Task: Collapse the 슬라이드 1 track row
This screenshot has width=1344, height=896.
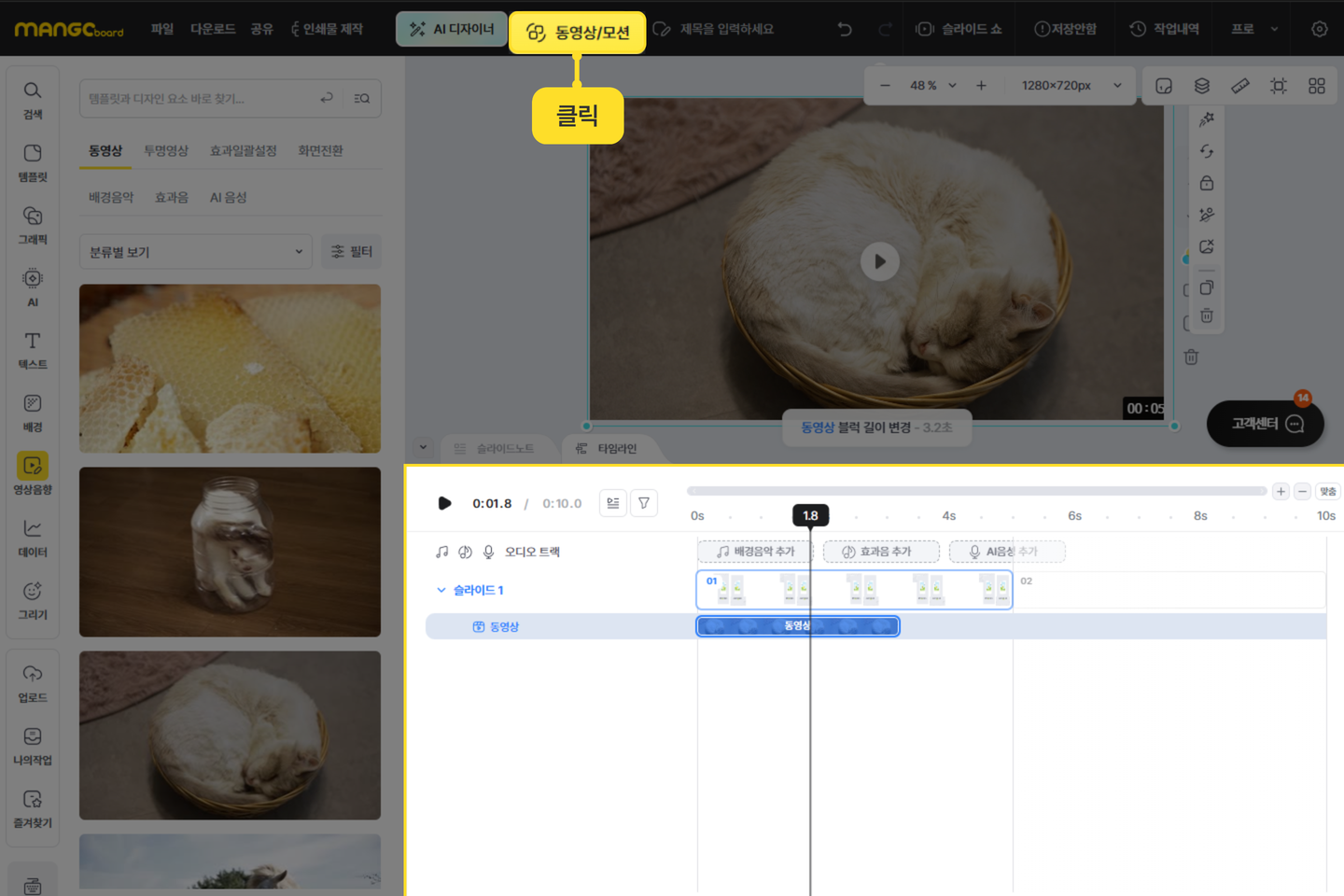Action: pos(441,590)
